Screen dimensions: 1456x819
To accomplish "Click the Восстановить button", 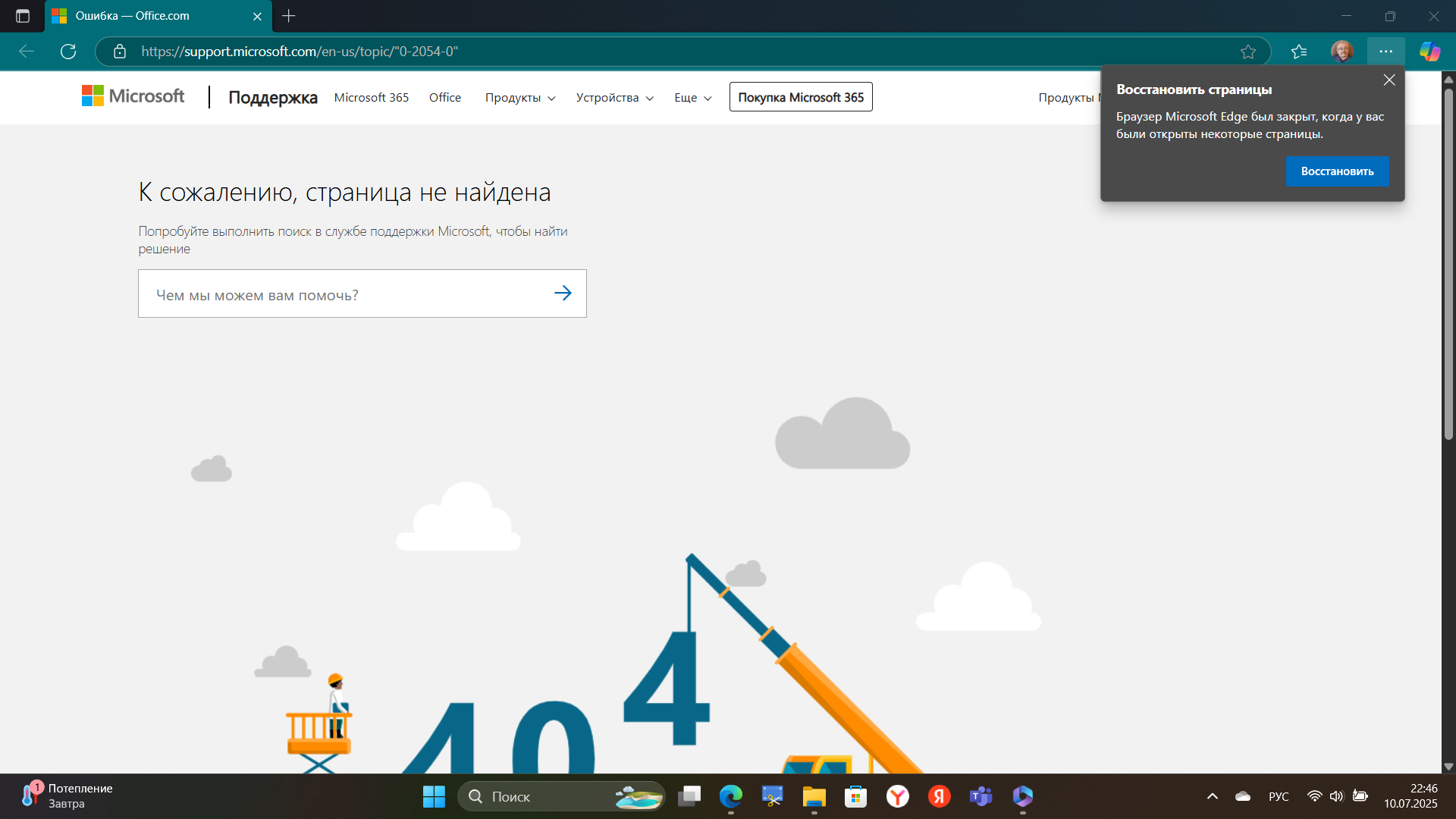I will (x=1337, y=171).
